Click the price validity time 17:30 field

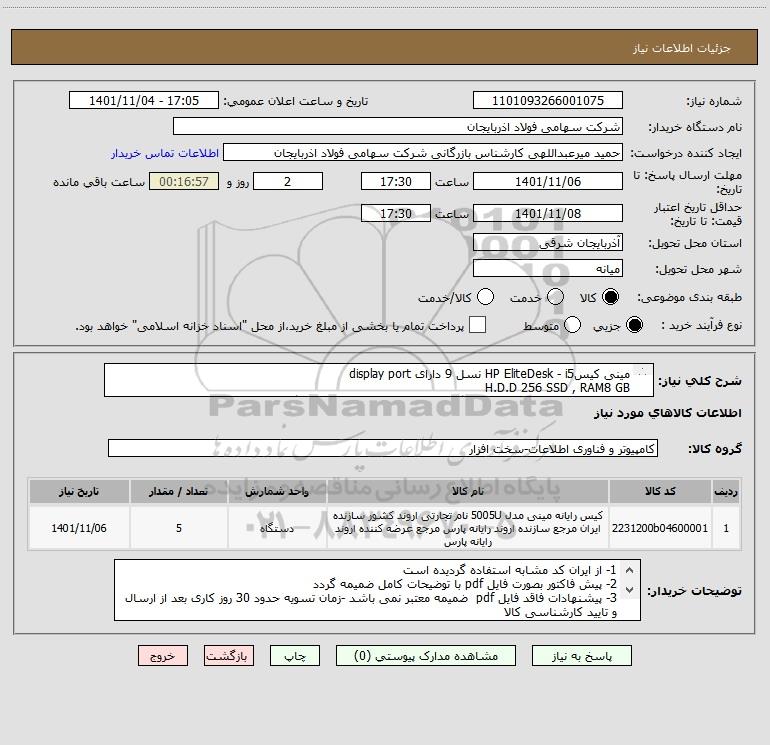click(x=396, y=213)
